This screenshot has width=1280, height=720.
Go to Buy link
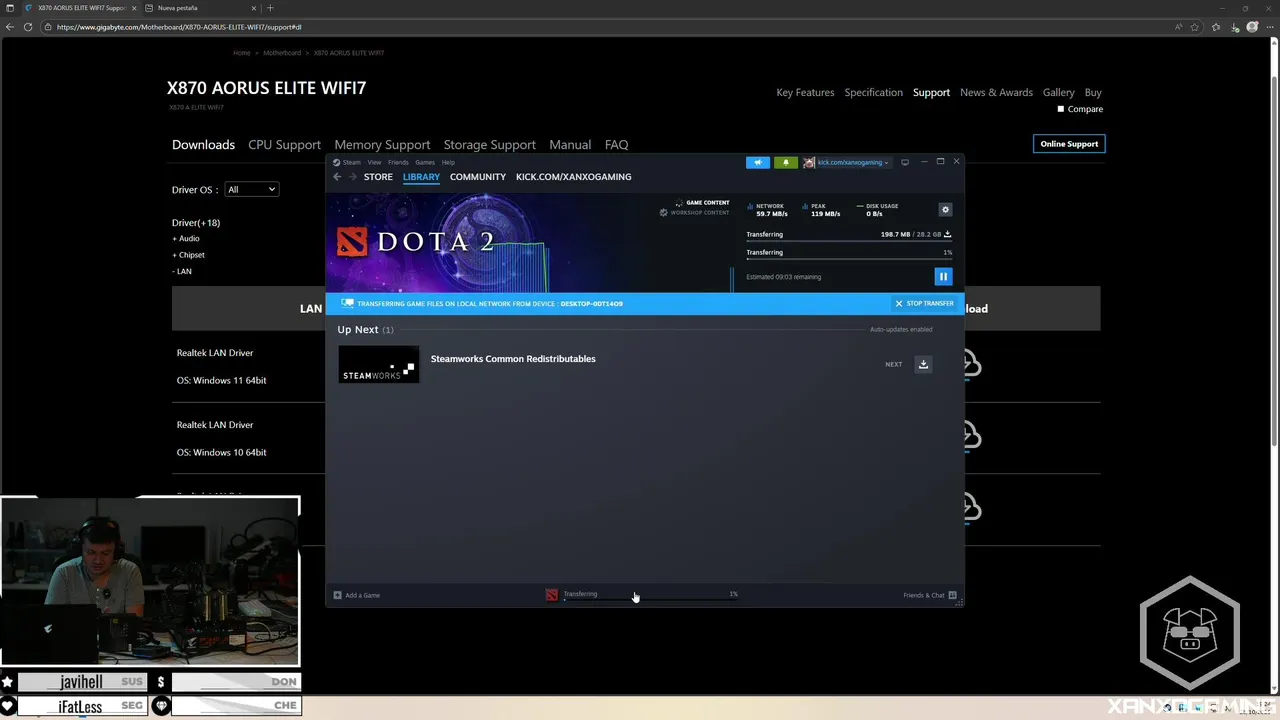1093,92
